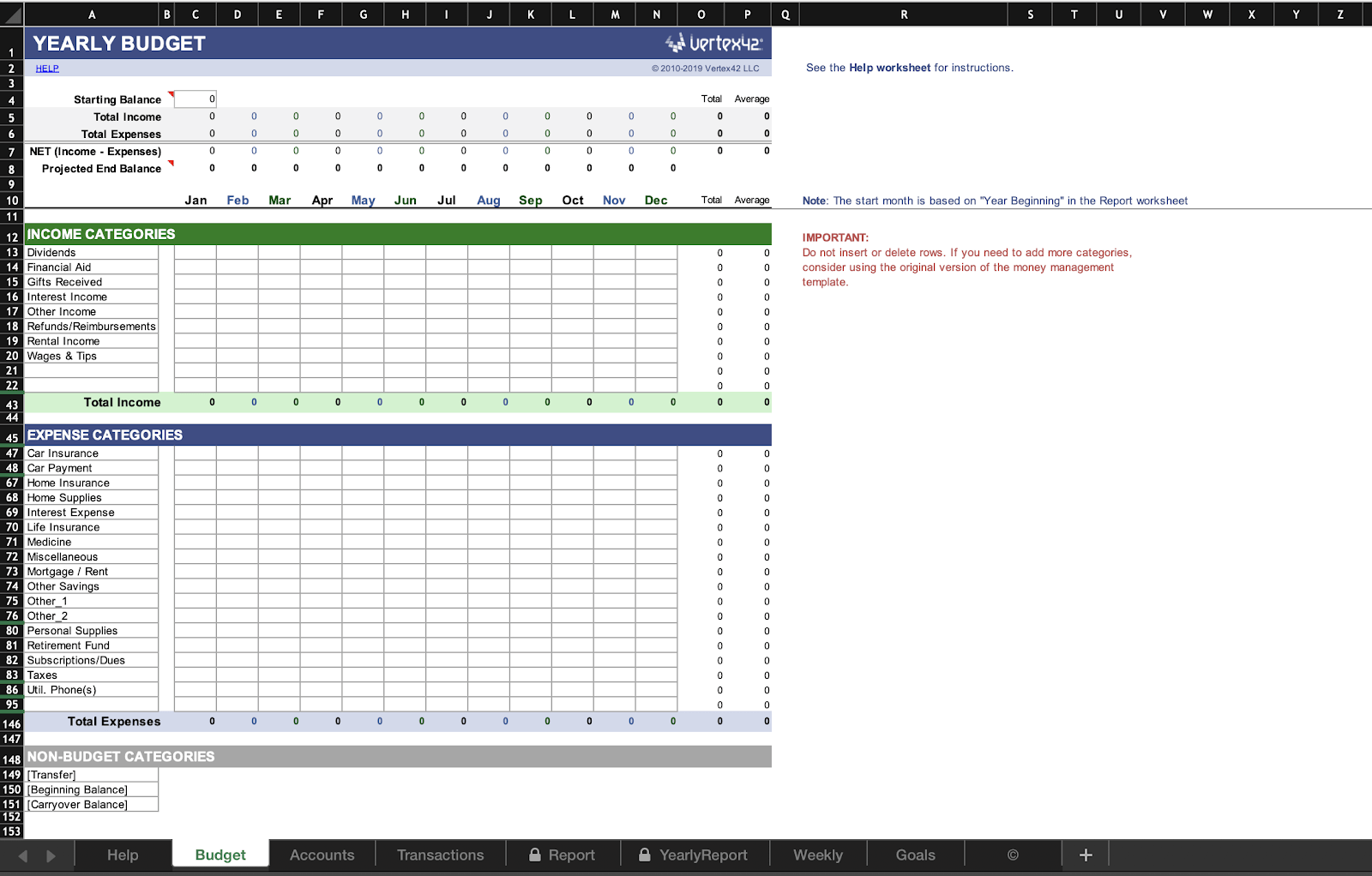Click the left sheet-navigation arrow
This screenshot has height=876, width=1372.
(24, 855)
